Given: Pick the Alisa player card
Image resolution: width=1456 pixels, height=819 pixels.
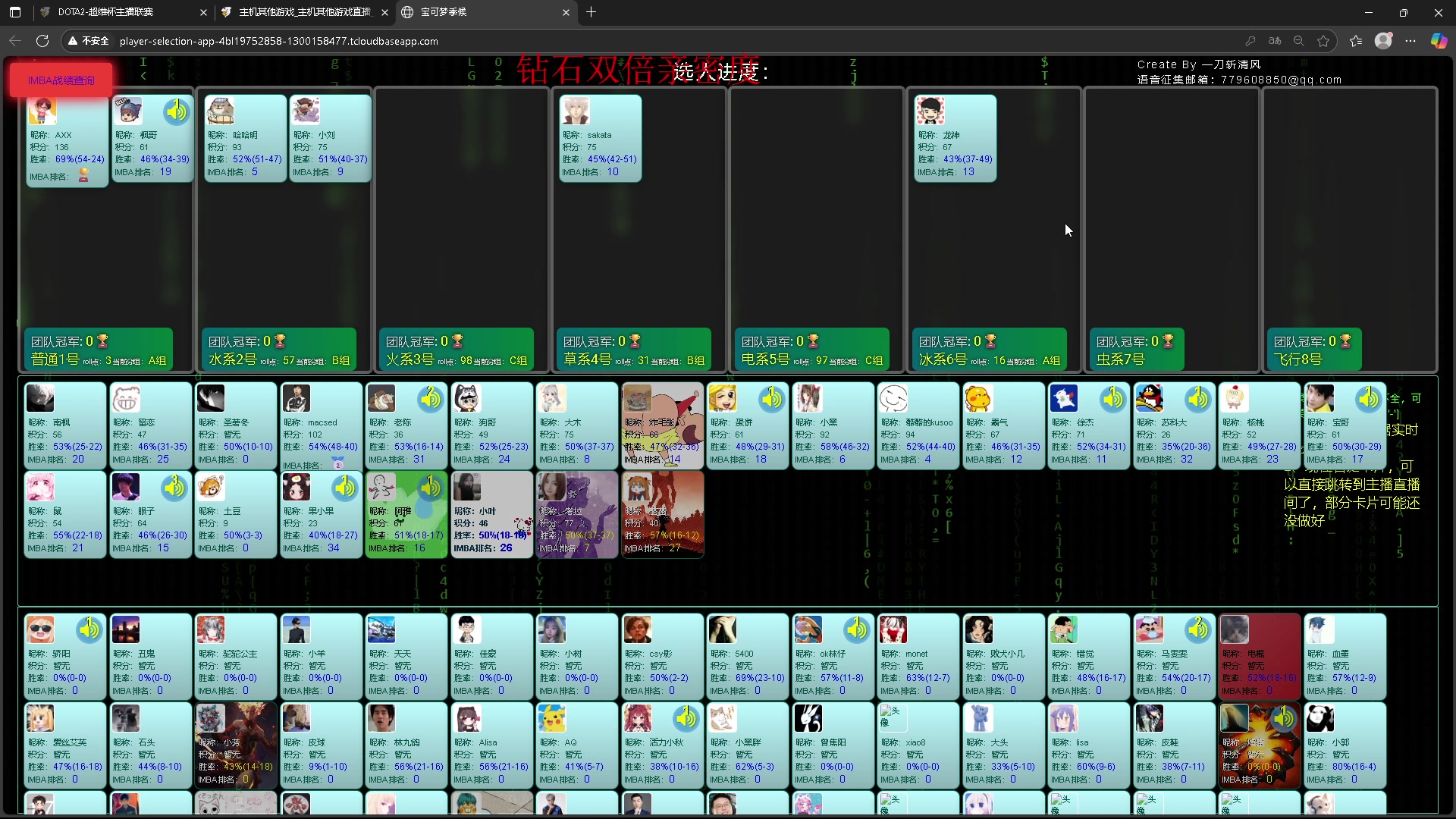Looking at the screenshot, I should (x=492, y=745).
